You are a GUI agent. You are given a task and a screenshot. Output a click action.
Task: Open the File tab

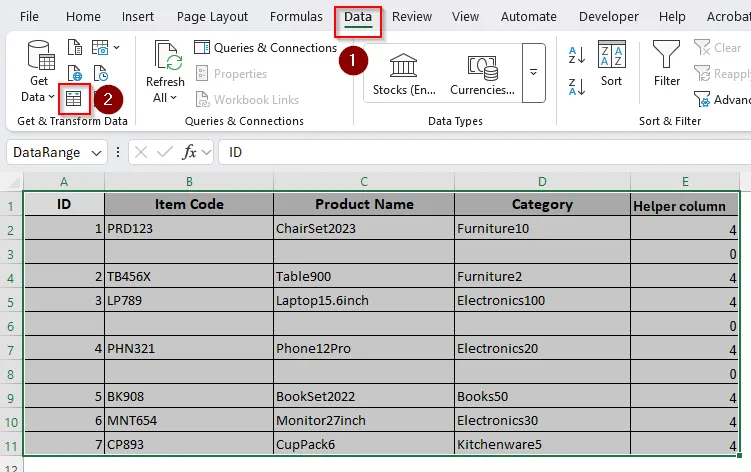point(29,17)
